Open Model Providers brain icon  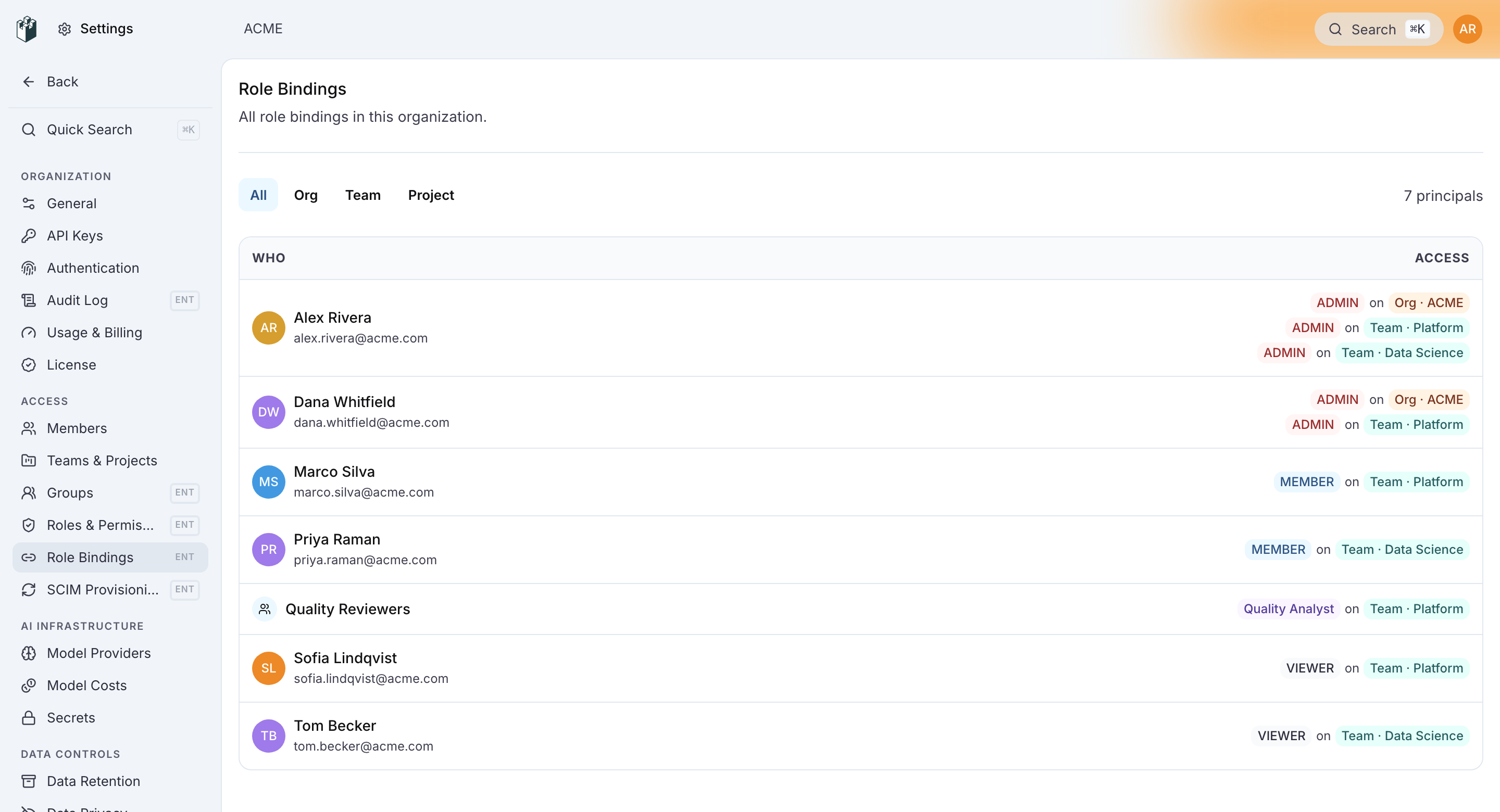29,653
